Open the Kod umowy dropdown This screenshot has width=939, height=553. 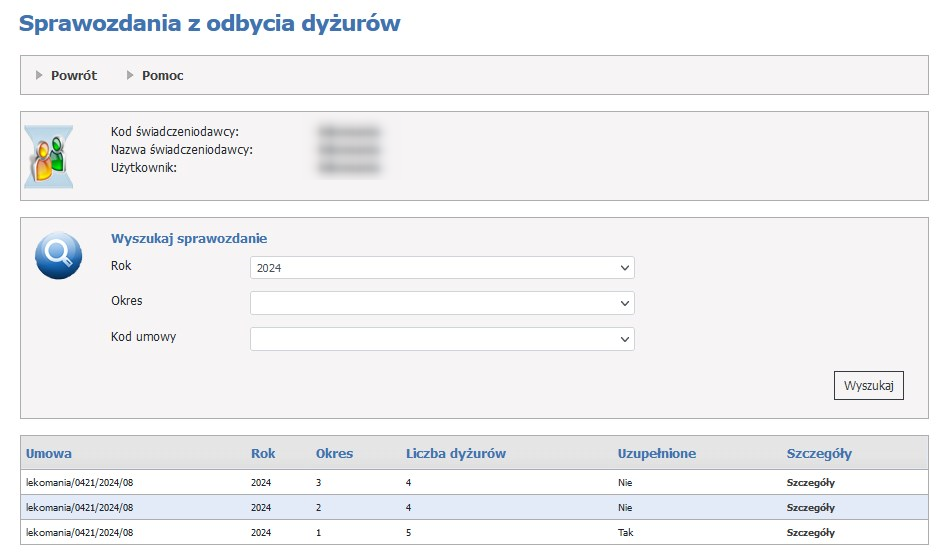point(441,339)
